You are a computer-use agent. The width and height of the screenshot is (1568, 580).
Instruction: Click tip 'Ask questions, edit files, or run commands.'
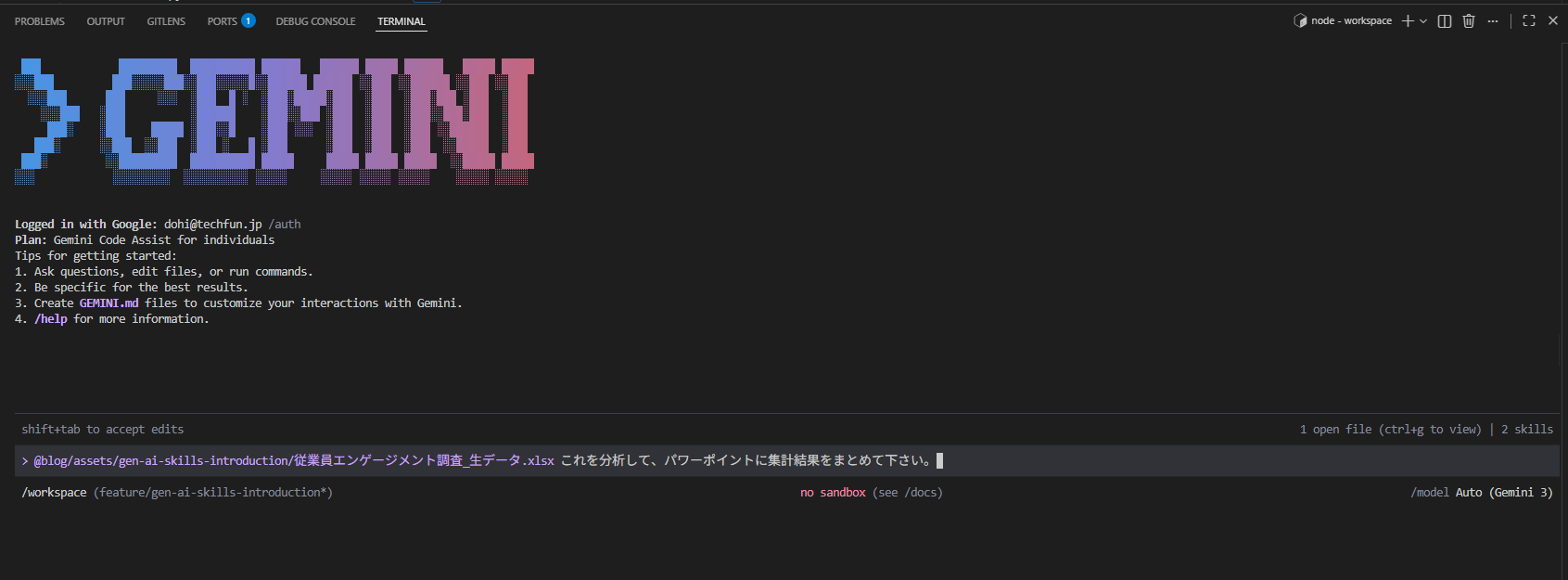click(x=173, y=272)
